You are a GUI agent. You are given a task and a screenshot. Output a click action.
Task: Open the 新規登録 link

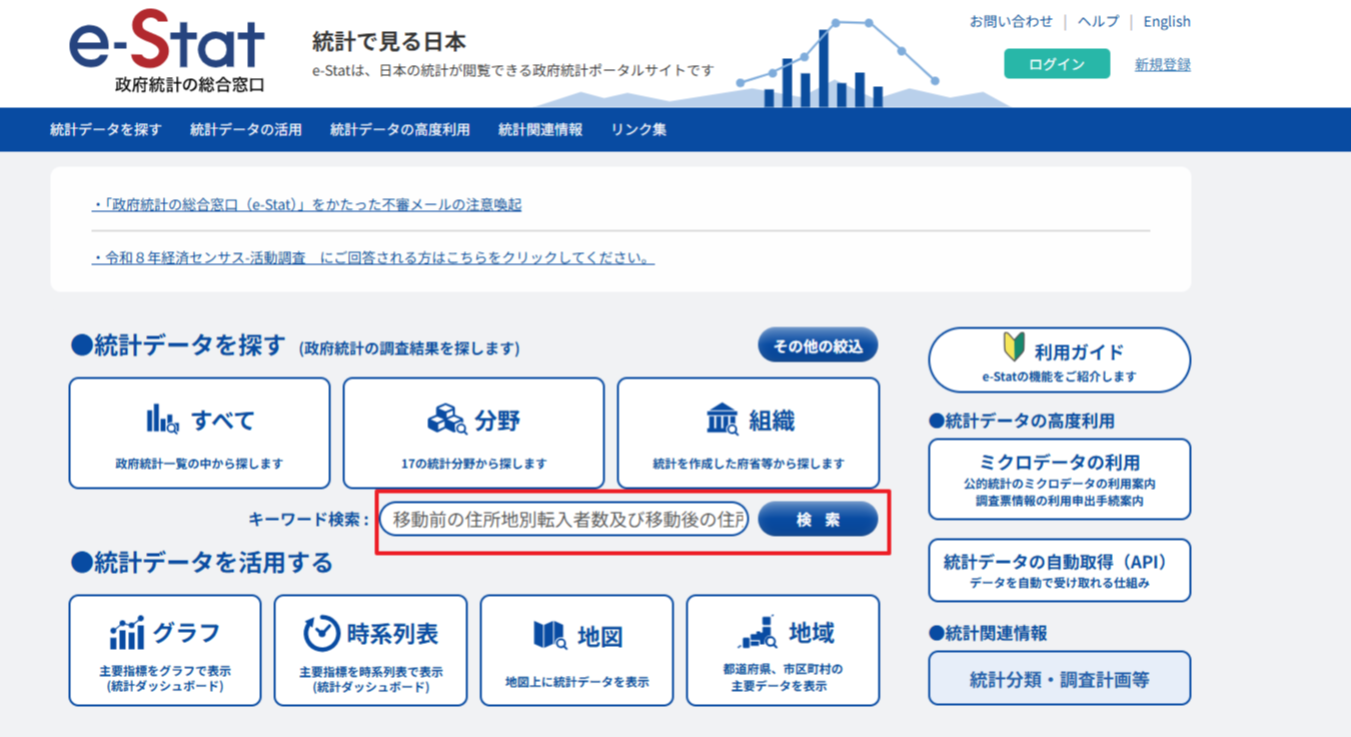(x=1163, y=65)
